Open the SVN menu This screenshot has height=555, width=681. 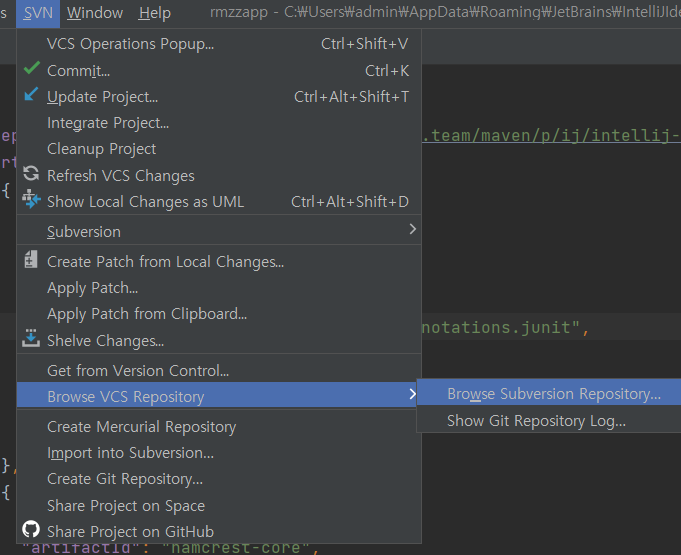click(38, 13)
